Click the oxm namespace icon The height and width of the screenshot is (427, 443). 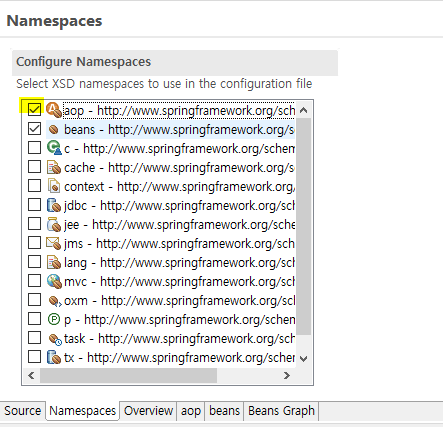55,301
